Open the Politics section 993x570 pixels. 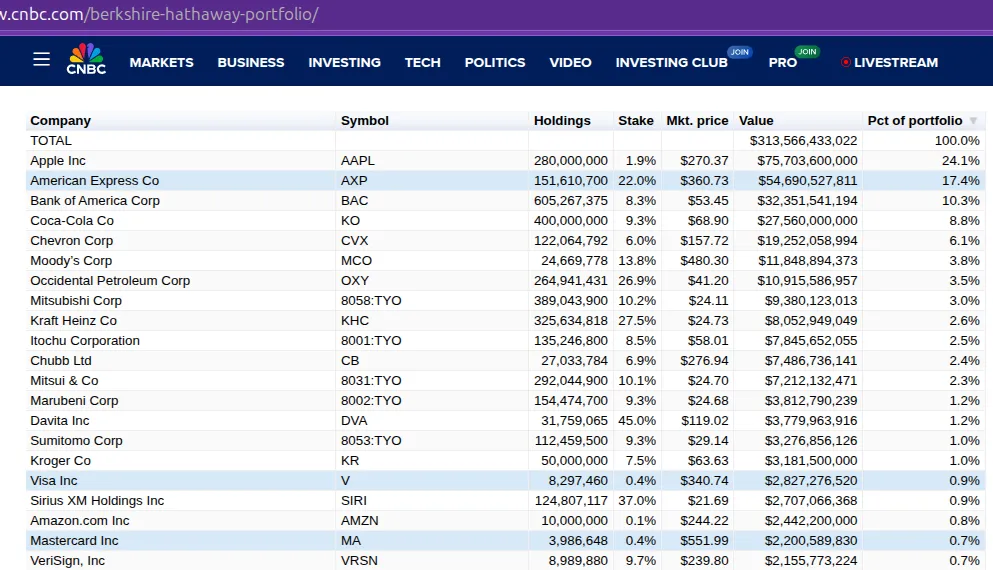(495, 63)
